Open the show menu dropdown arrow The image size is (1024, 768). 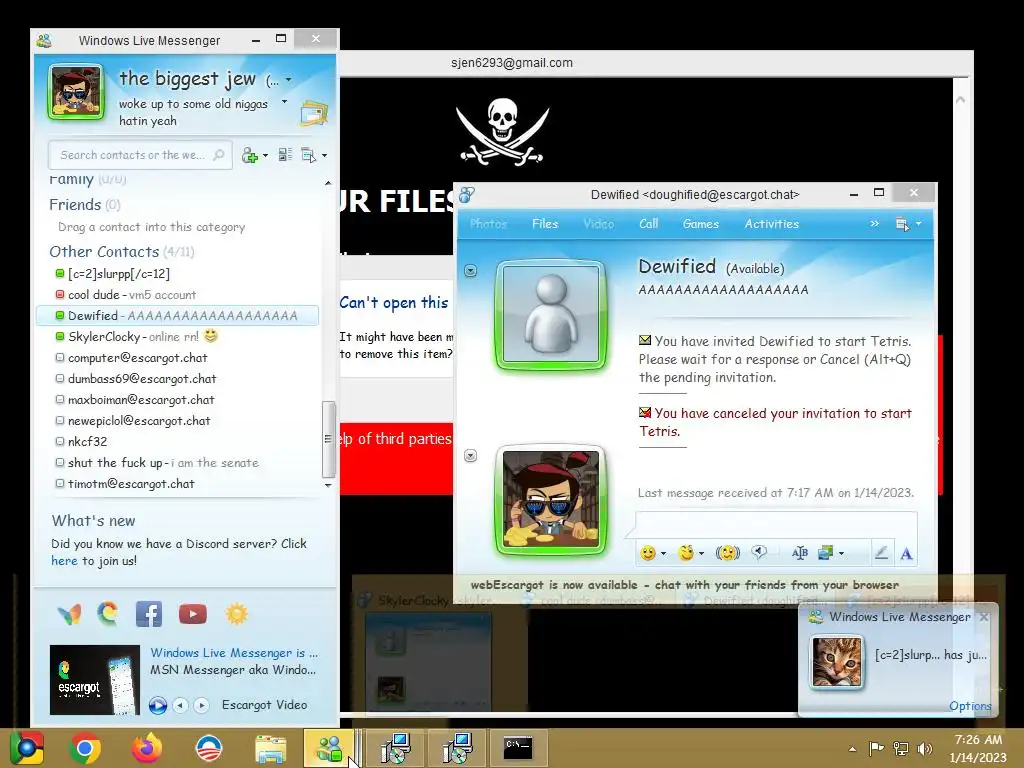pyautogui.click(x=325, y=155)
